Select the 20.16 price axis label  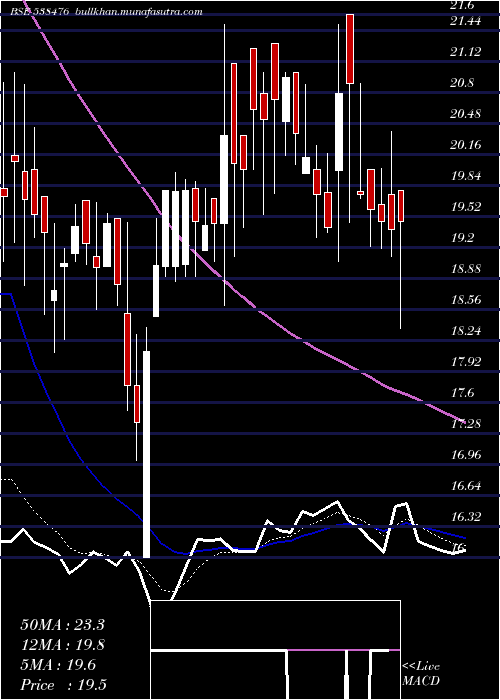(x=466, y=145)
